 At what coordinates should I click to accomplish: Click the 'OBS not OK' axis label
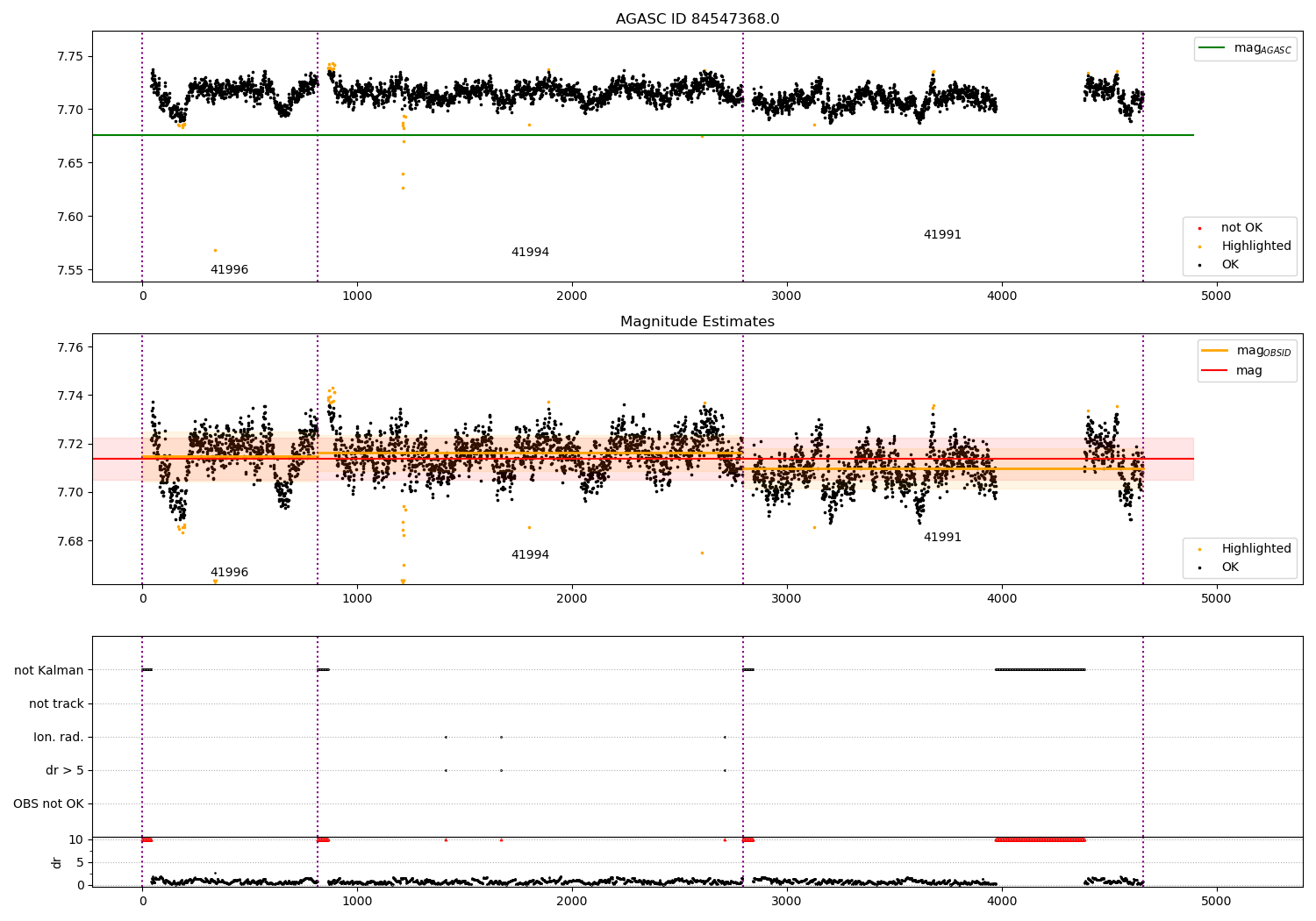tap(48, 804)
